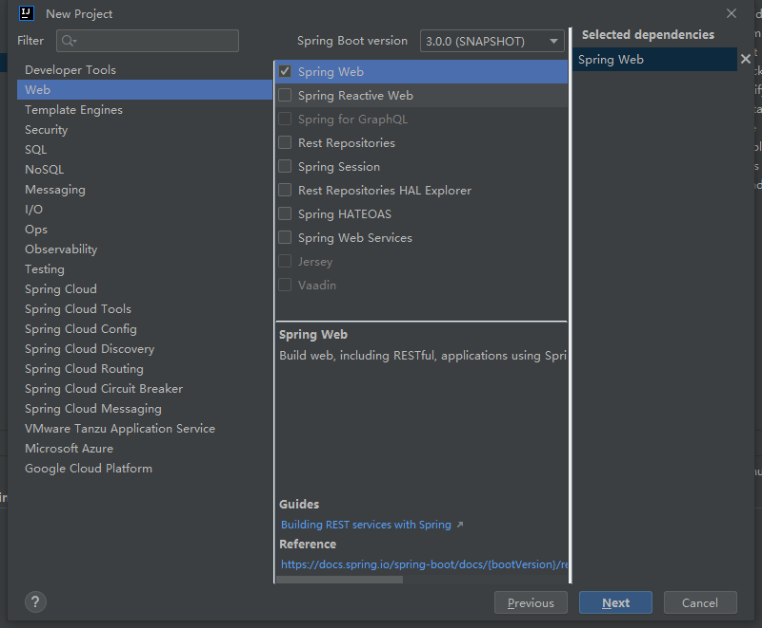The height and width of the screenshot is (628, 762).
Task: Select the Observability category
Action: (144, 249)
